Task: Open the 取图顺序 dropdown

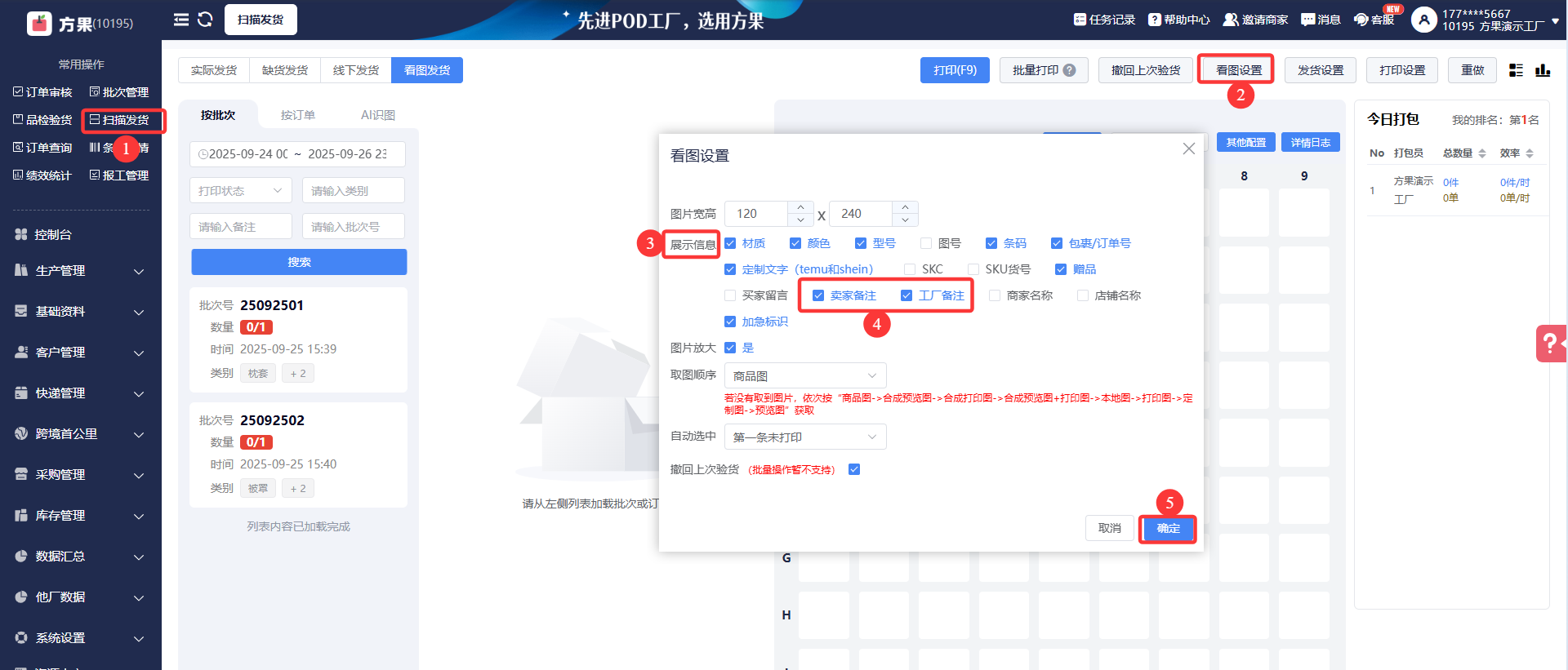Action: 805,375
